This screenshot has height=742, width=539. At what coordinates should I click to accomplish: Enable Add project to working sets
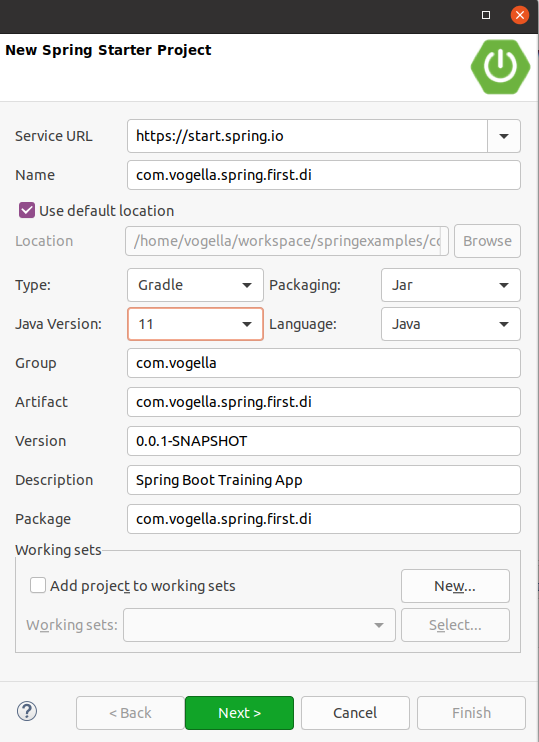pyautogui.click(x=38, y=585)
